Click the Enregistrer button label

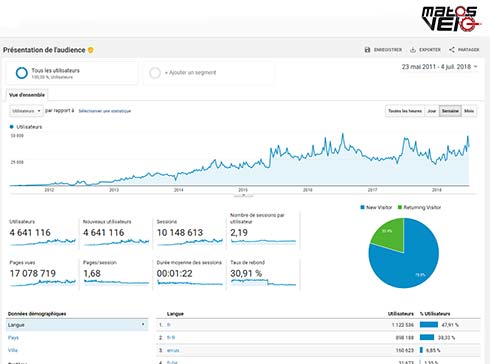pos(388,50)
